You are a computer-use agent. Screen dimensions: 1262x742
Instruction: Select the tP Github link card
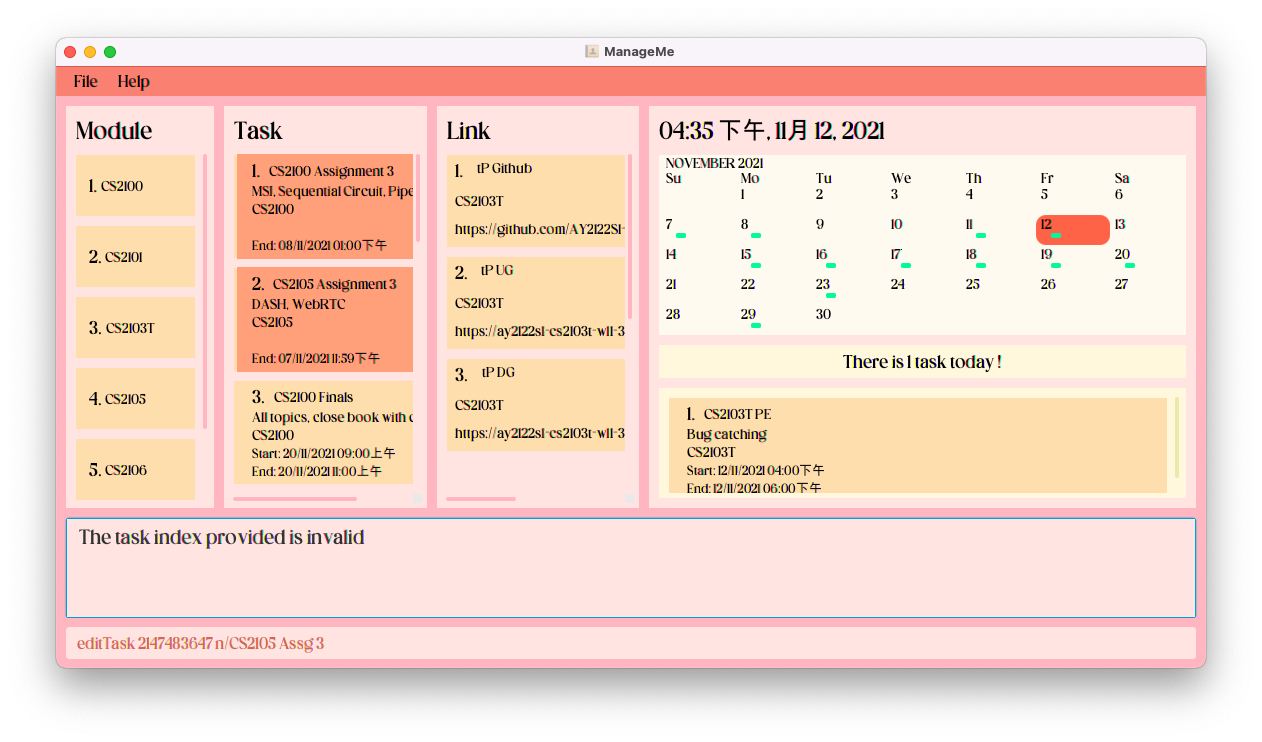[x=535, y=200]
